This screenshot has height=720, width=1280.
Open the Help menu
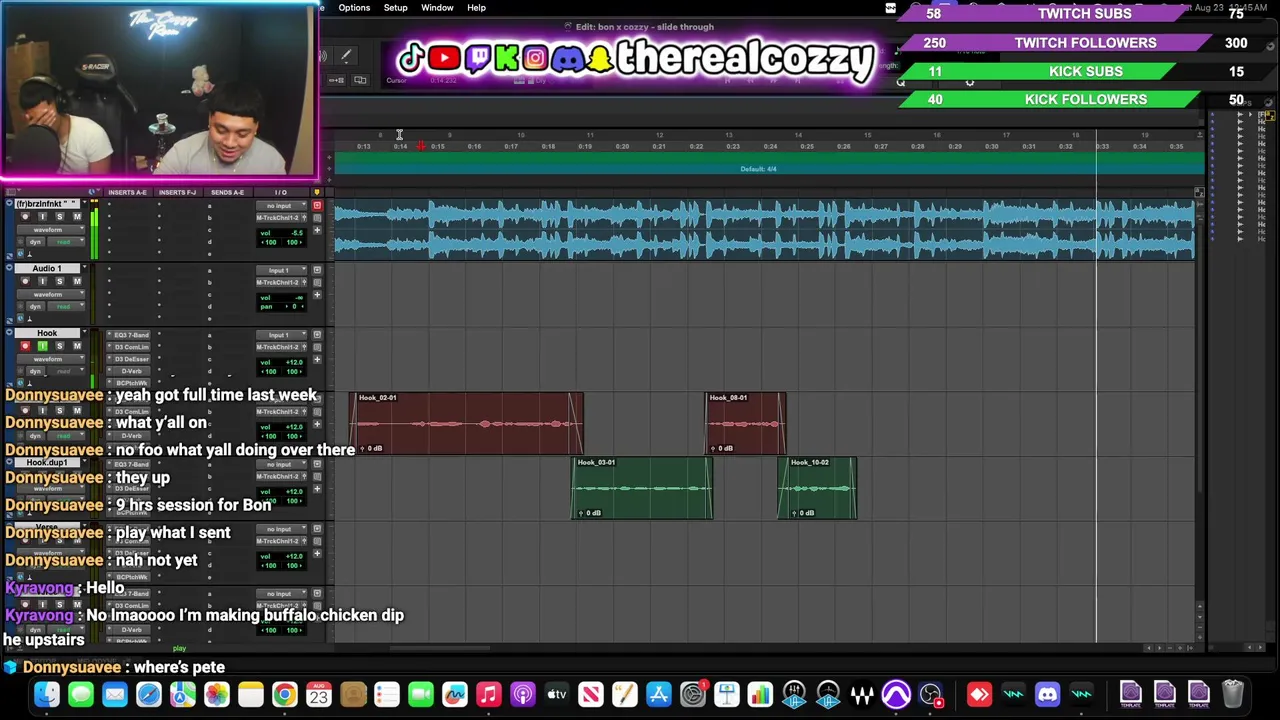(476, 8)
